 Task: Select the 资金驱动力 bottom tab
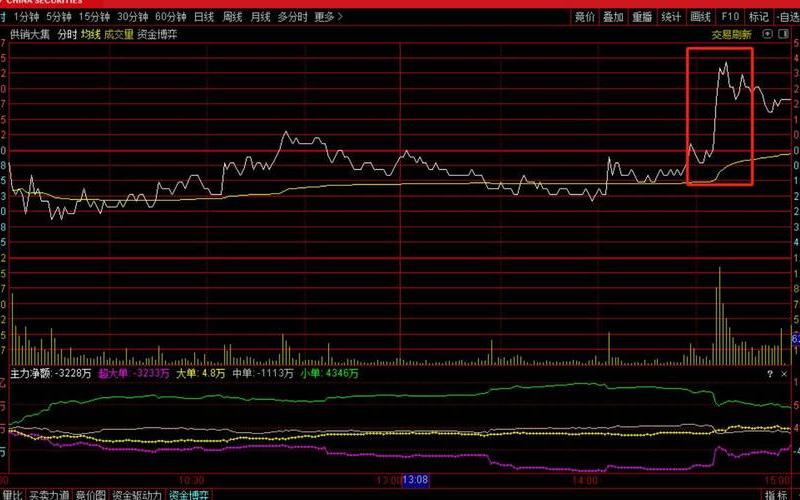click(x=137, y=494)
